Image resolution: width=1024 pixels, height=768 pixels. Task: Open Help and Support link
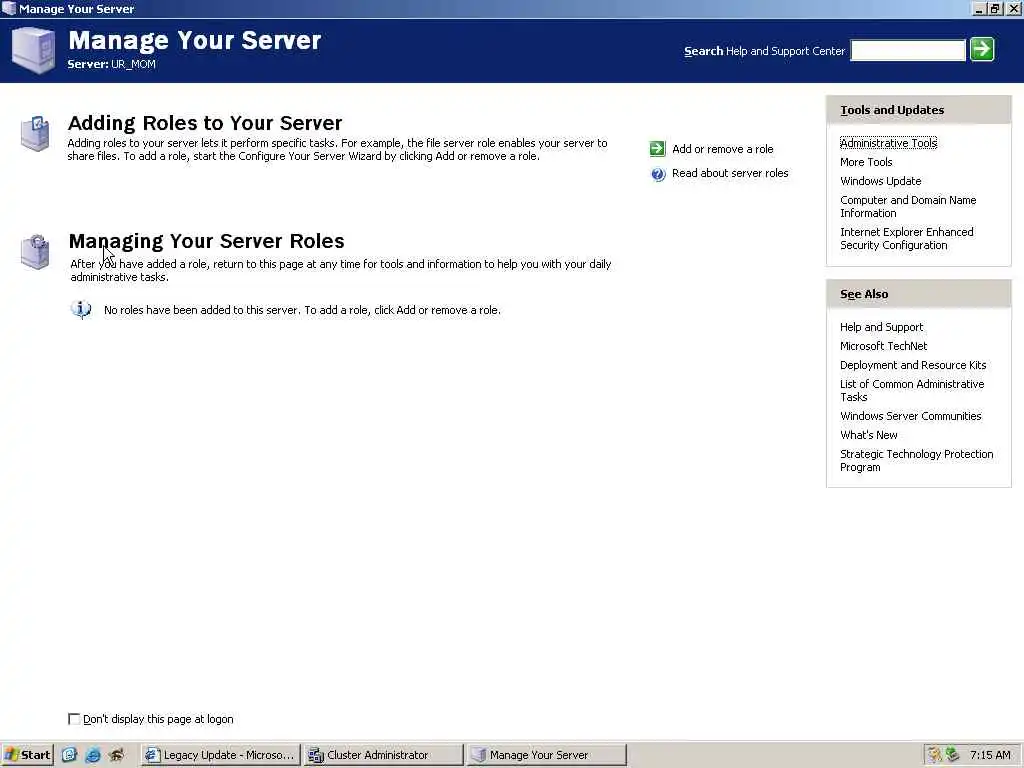882,327
